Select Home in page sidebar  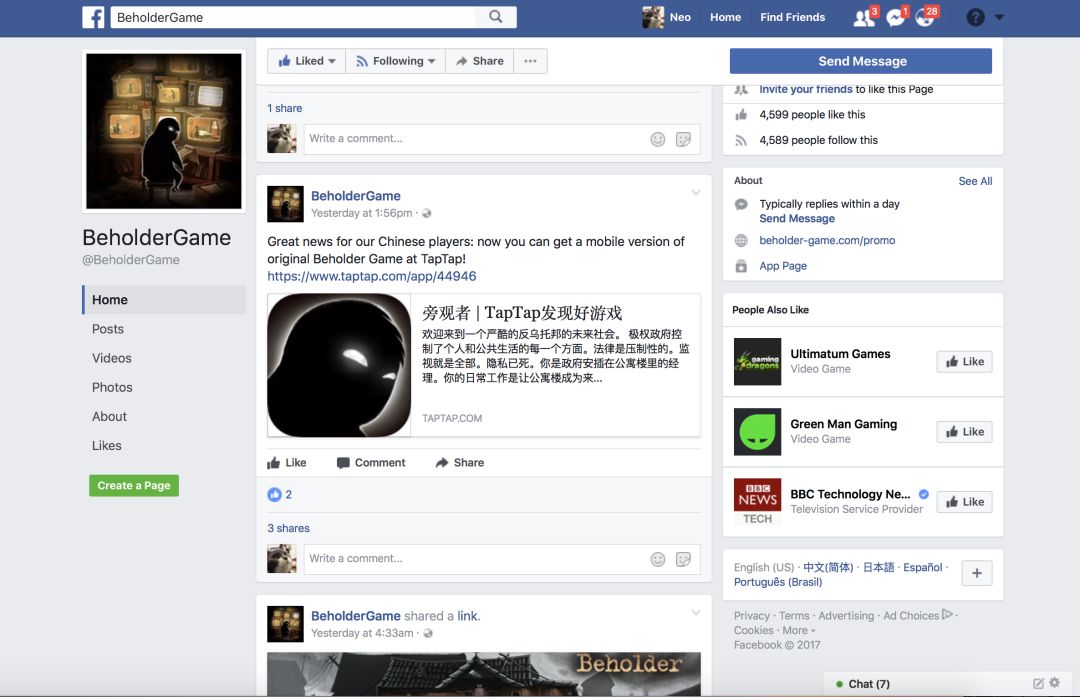(164, 300)
